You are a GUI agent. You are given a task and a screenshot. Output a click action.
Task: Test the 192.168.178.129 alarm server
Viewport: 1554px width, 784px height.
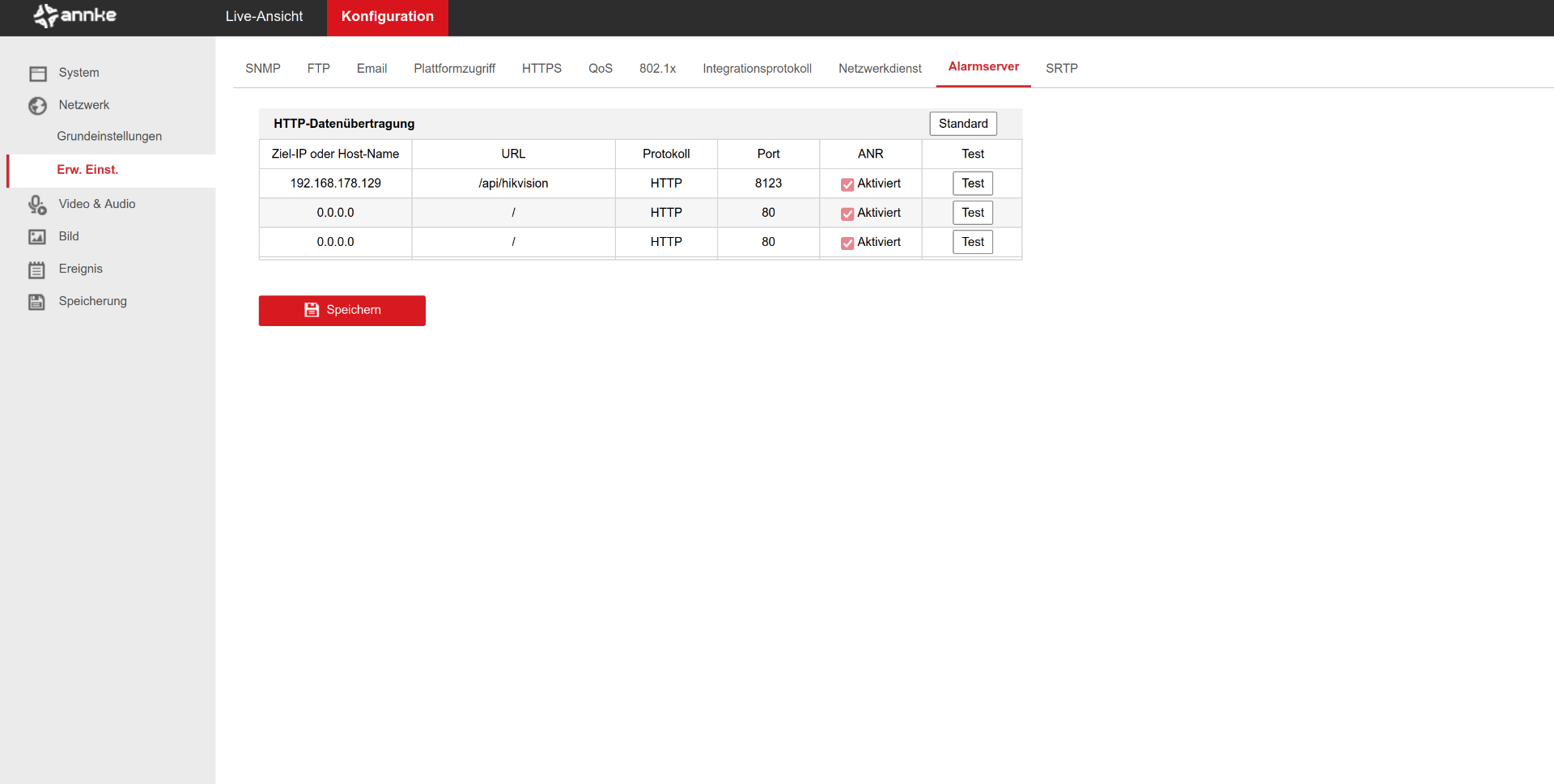tap(972, 184)
